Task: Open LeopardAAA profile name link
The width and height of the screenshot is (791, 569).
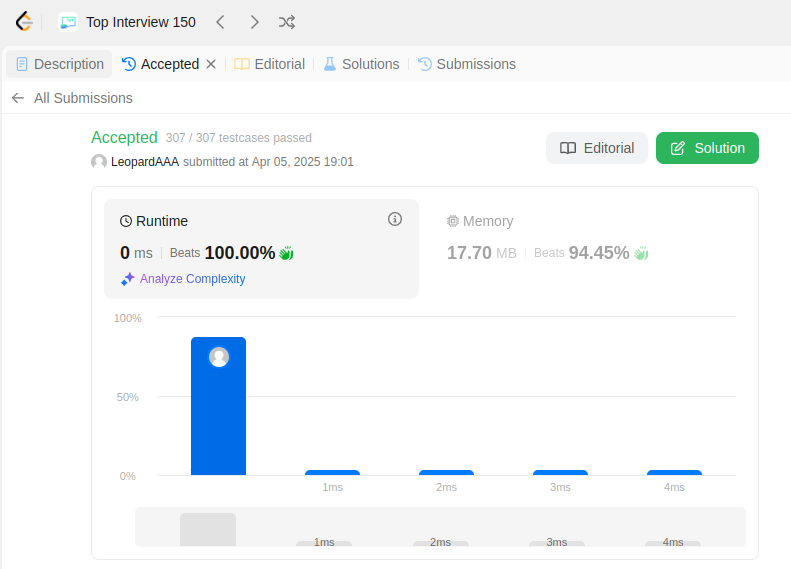Action: point(145,162)
